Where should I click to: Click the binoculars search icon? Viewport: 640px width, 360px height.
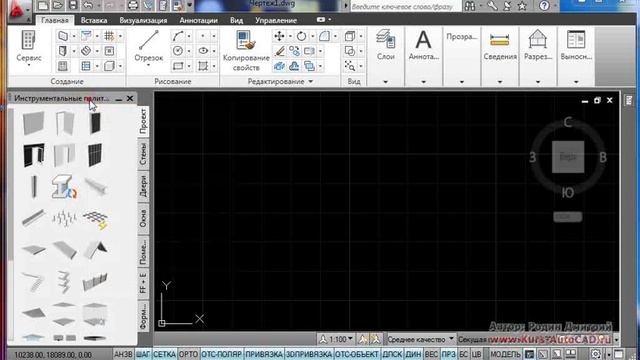point(470,5)
